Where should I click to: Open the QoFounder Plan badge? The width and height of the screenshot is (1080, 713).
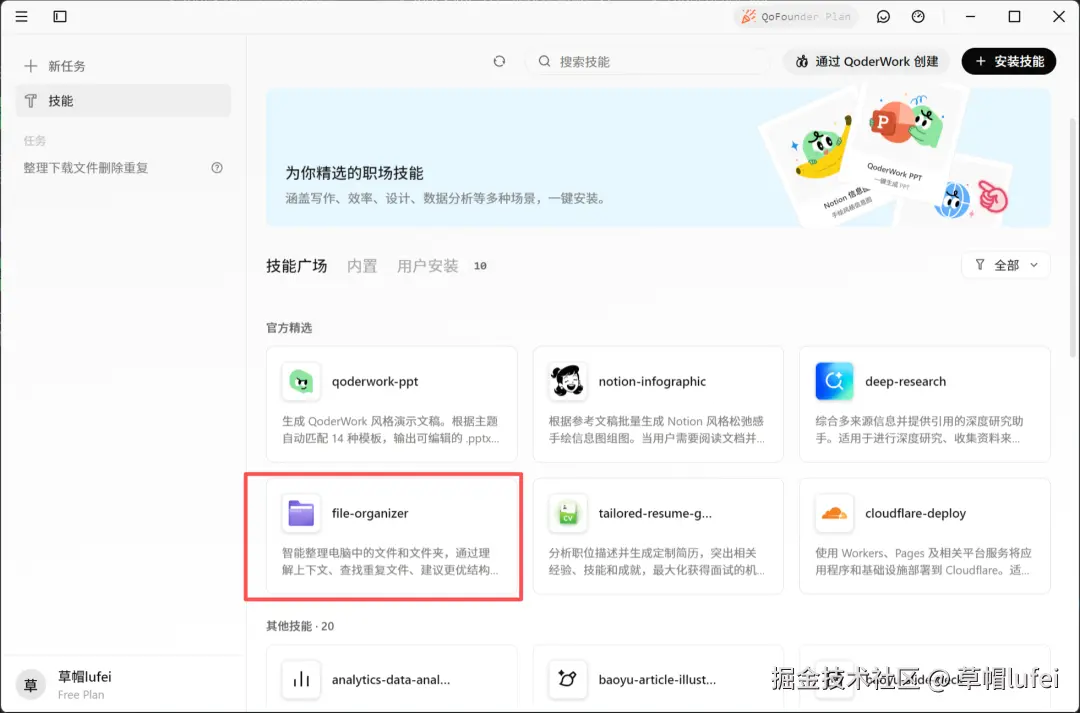(x=796, y=17)
